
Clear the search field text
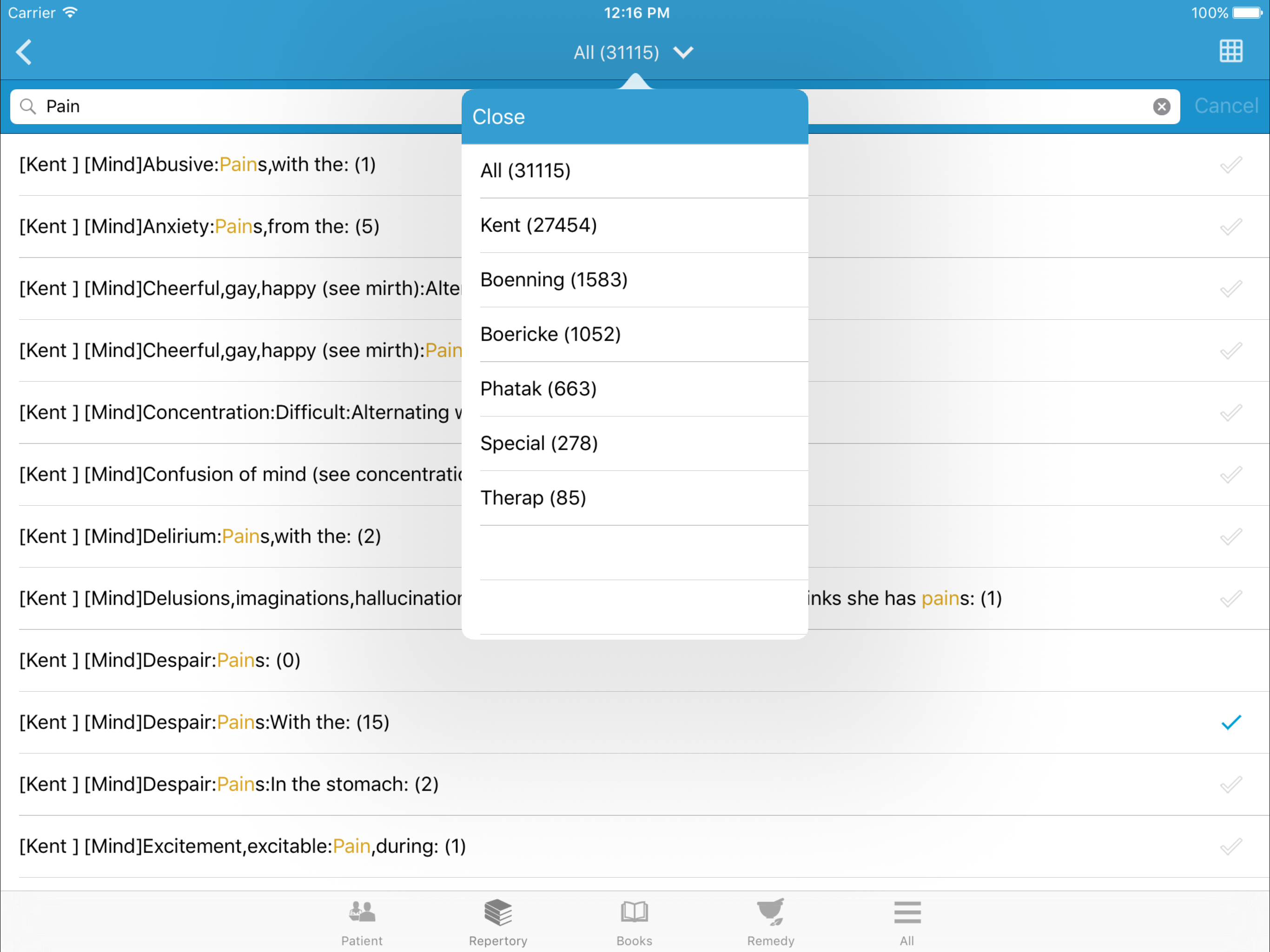coord(1162,106)
